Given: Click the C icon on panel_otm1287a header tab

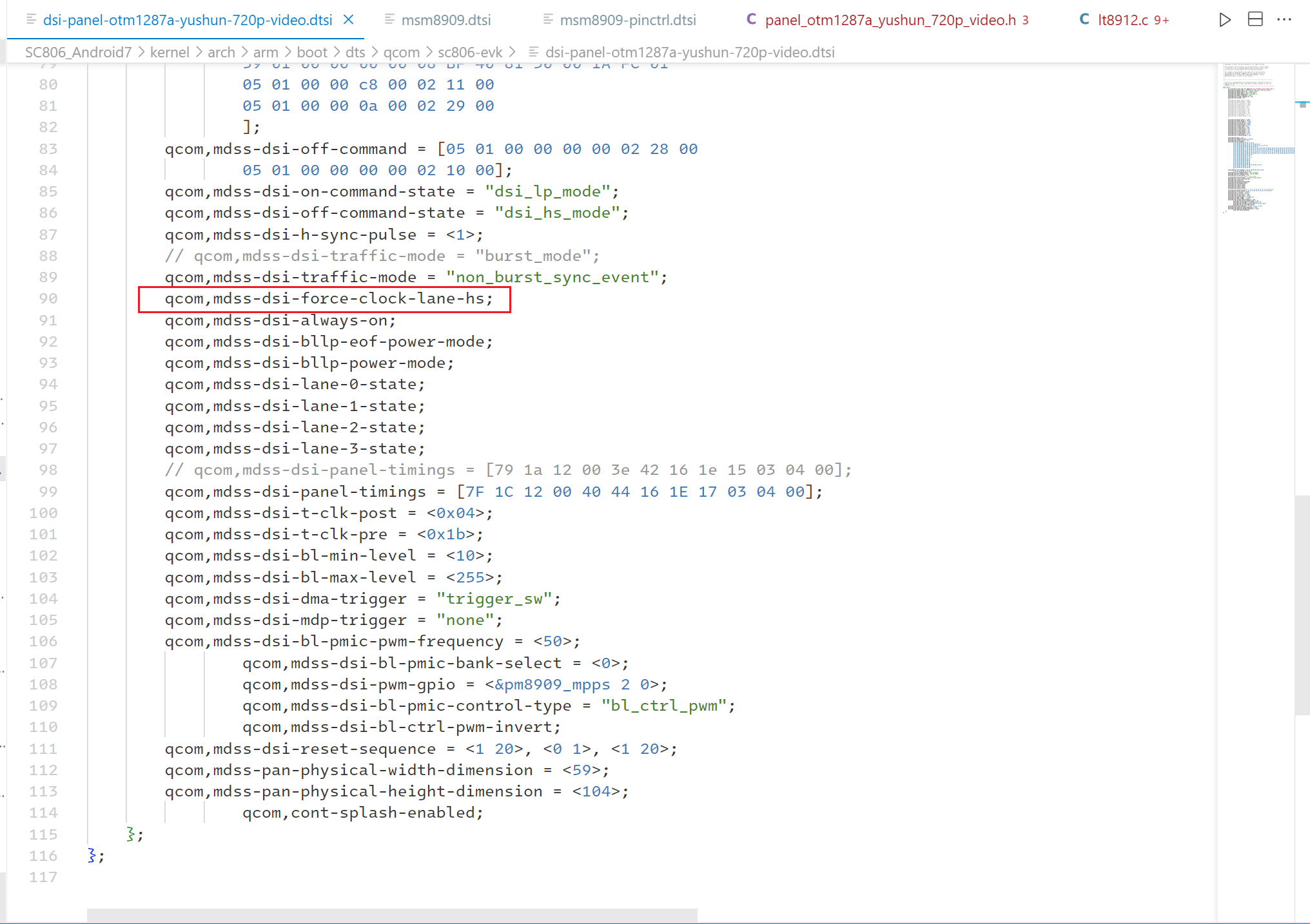Looking at the screenshot, I should coord(751,19).
